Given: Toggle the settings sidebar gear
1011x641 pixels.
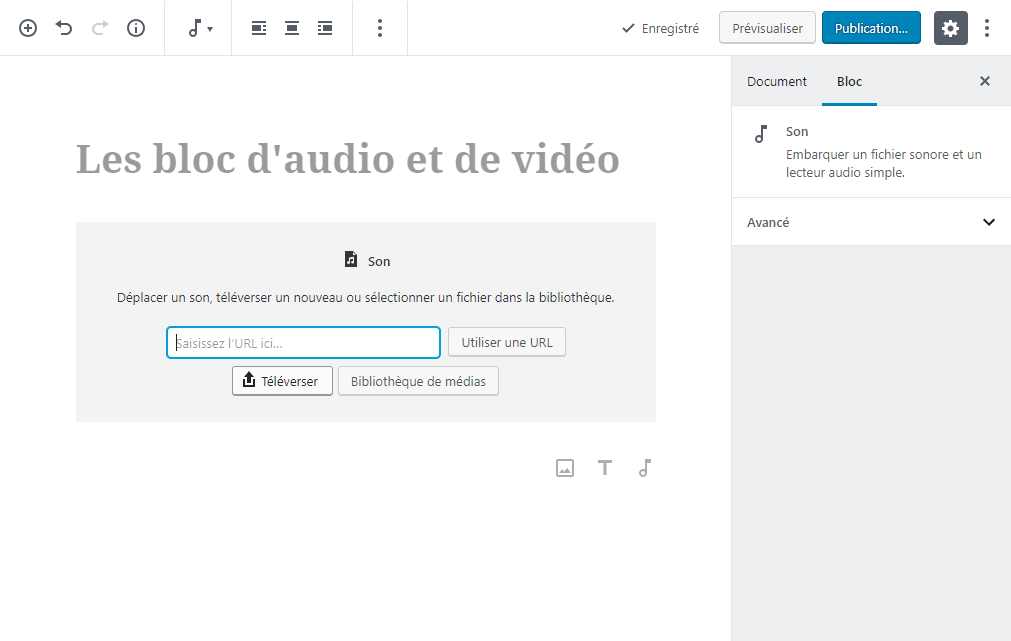Looking at the screenshot, I should pyautogui.click(x=950, y=28).
